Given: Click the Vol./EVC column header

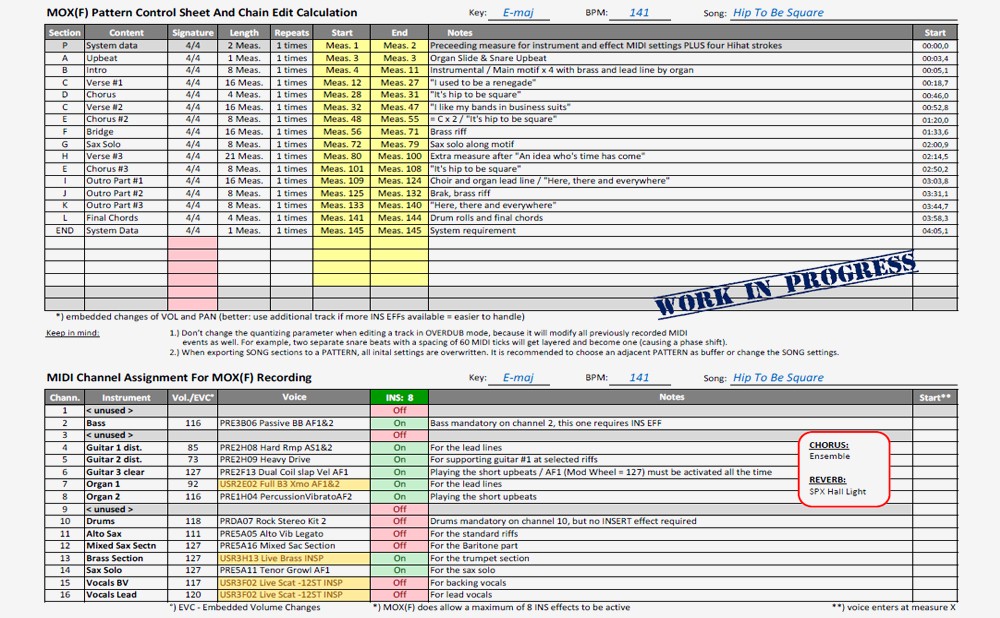Looking at the screenshot, I should pyautogui.click(x=193, y=397).
